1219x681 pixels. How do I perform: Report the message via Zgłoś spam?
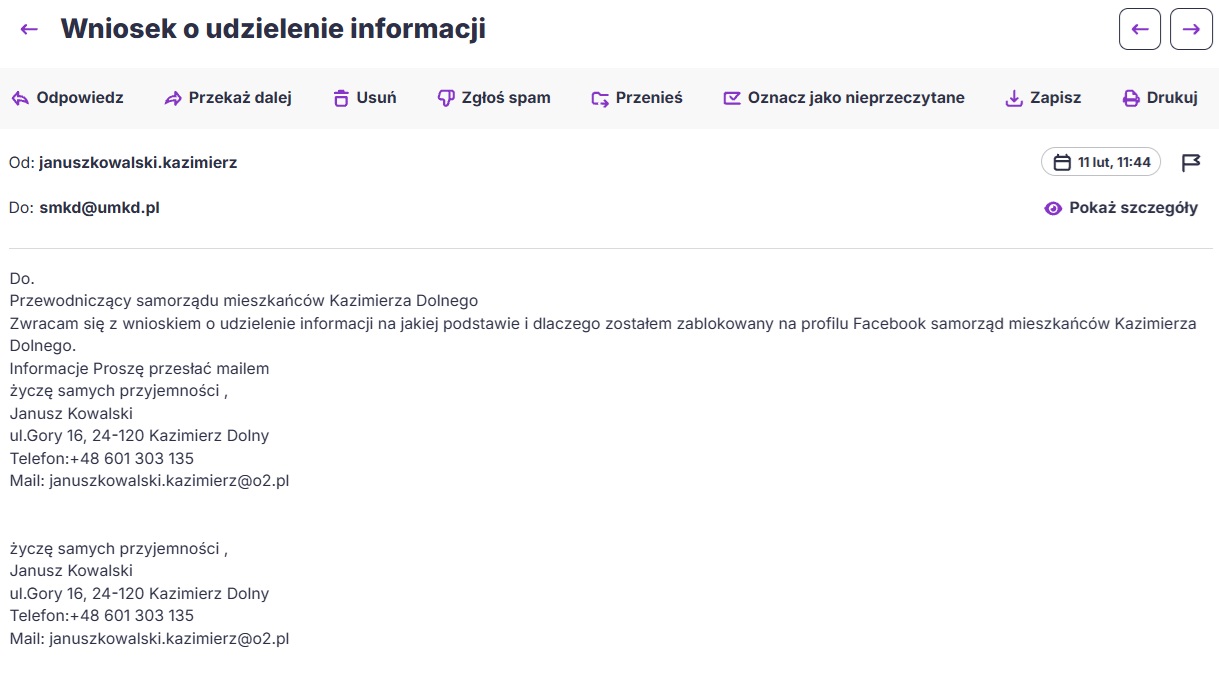(494, 98)
